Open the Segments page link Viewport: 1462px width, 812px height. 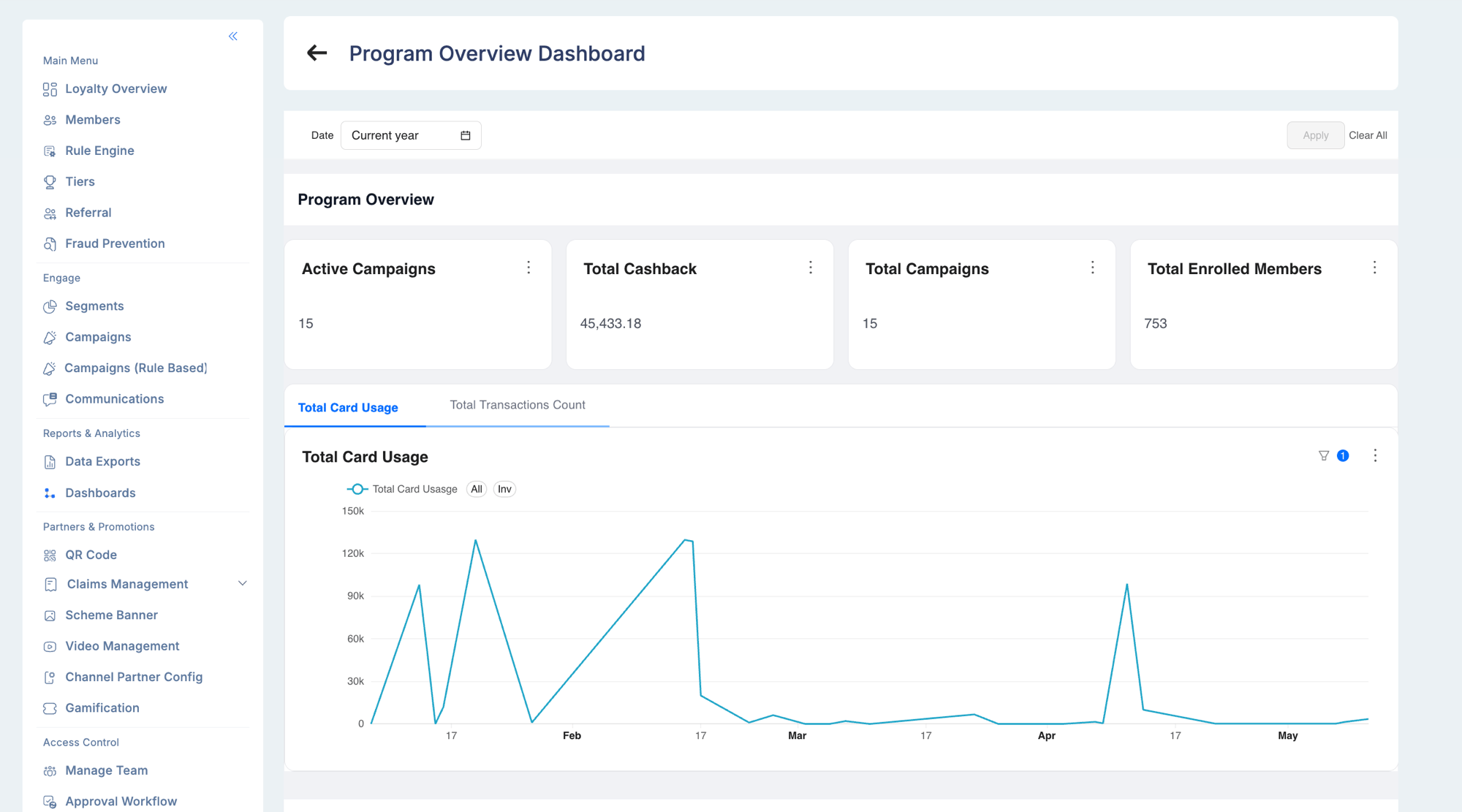[x=94, y=306]
